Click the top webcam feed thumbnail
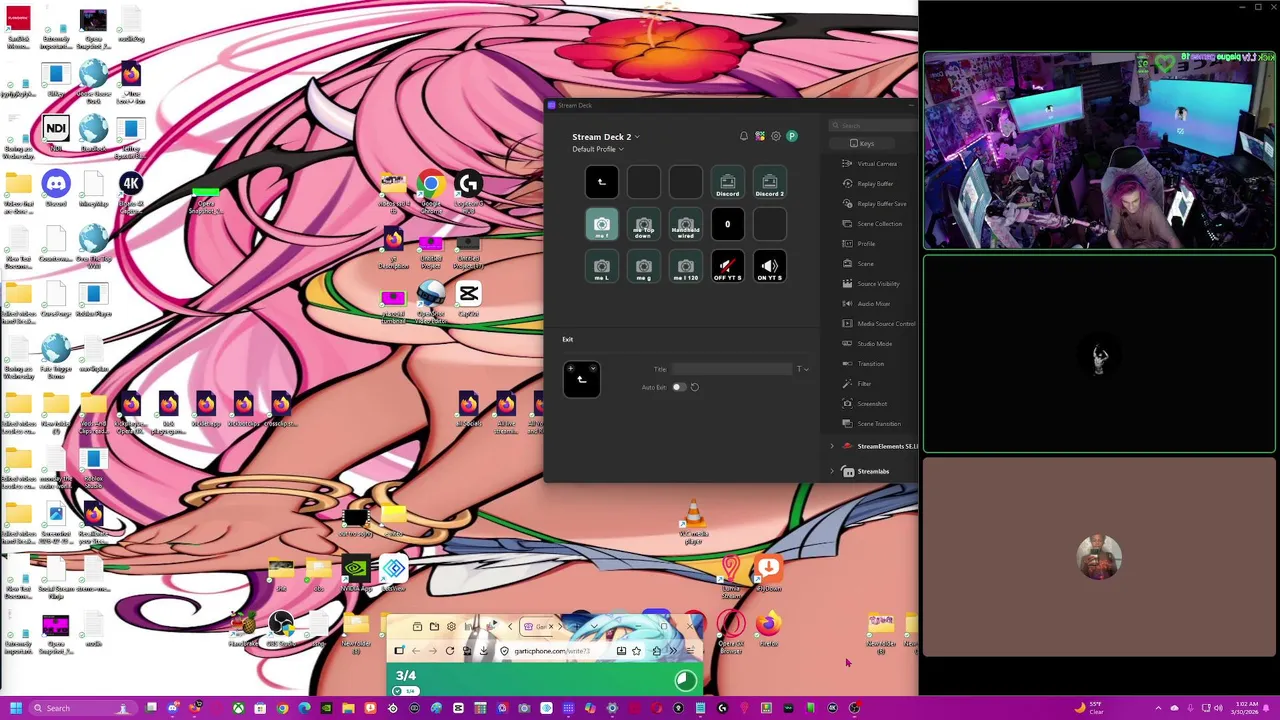The height and width of the screenshot is (720, 1280). pos(1099,150)
